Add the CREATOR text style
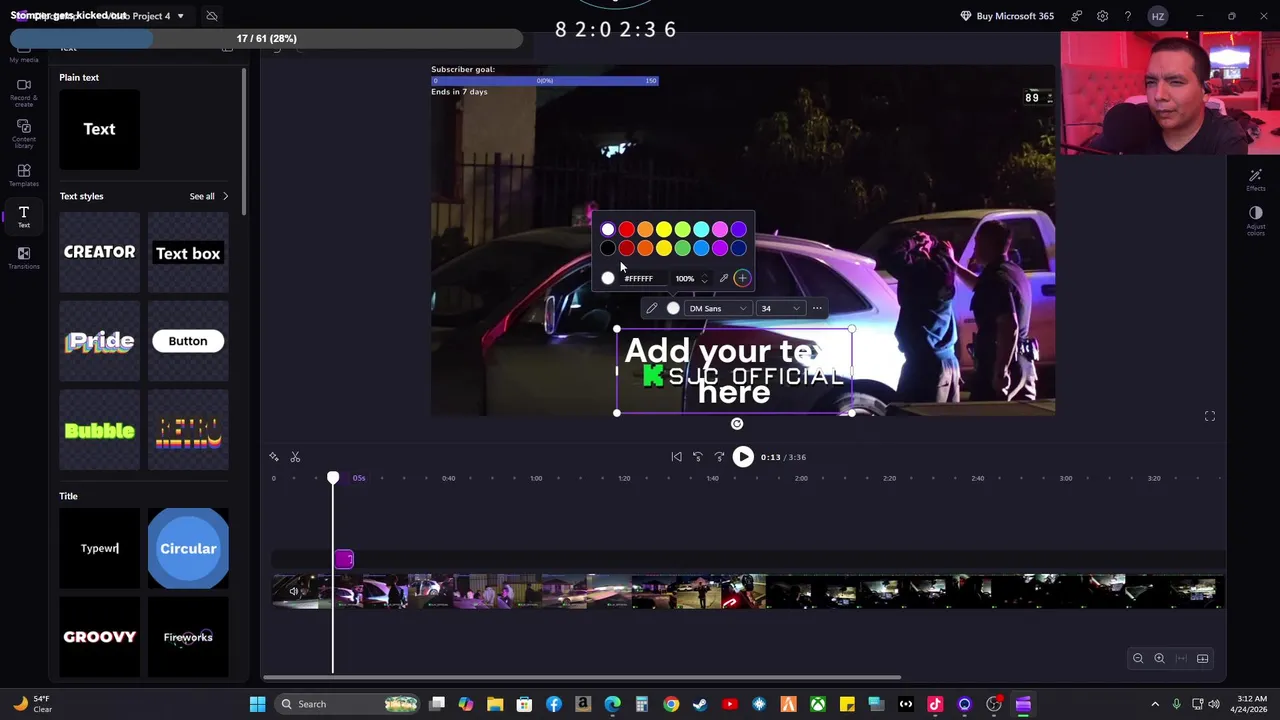Viewport: 1280px width, 720px height. coord(99,252)
